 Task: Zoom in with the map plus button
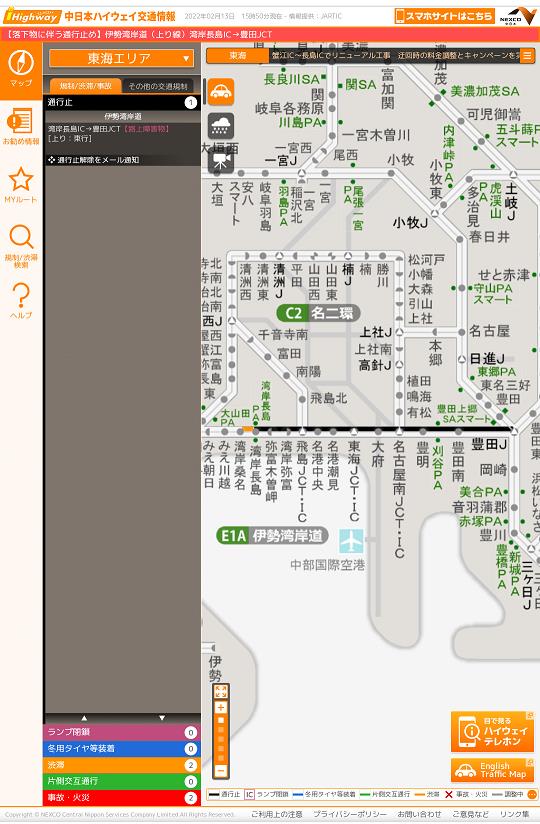click(x=221, y=707)
